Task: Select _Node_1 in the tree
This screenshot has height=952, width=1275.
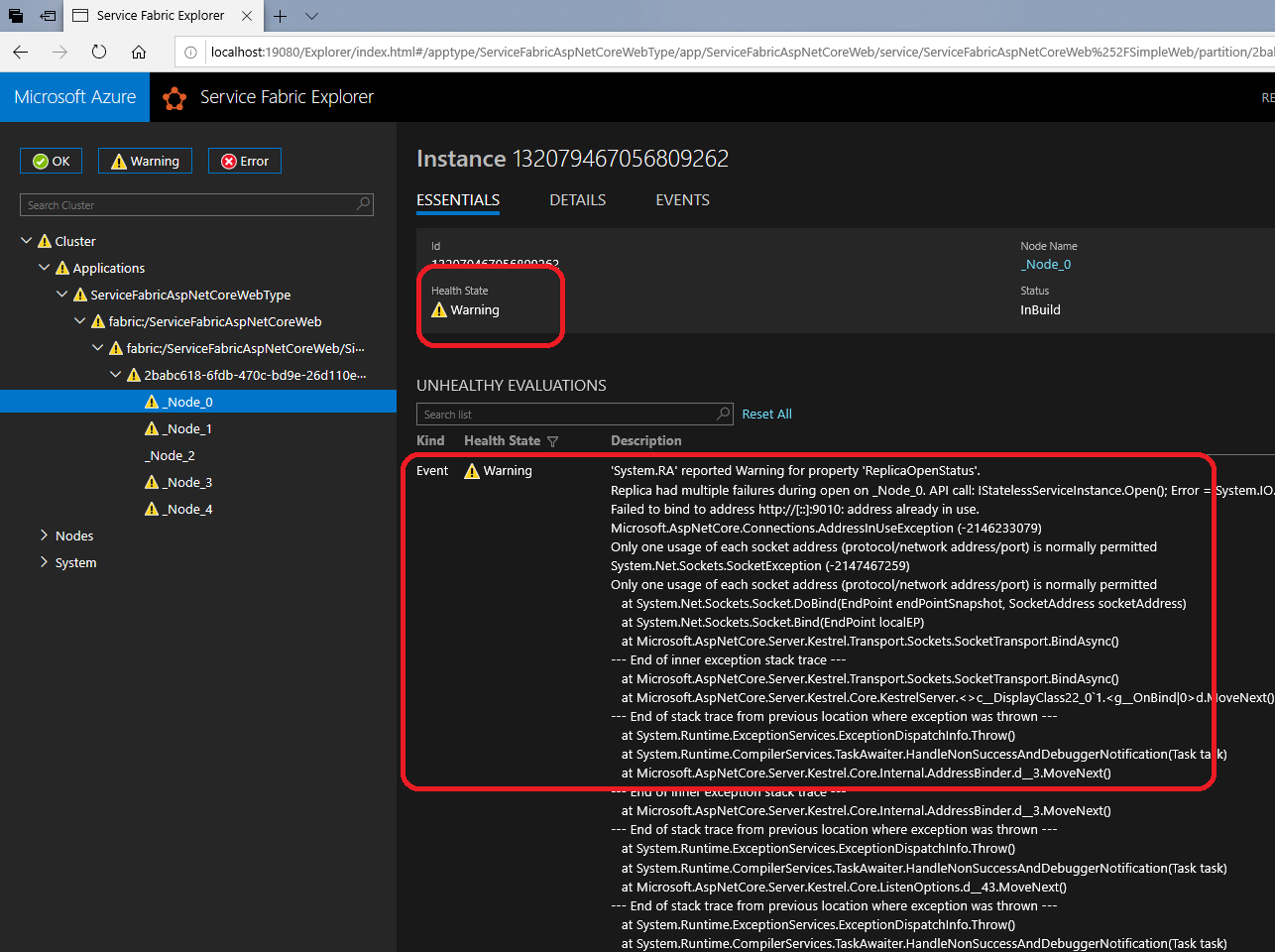Action: pyautogui.click(x=187, y=428)
